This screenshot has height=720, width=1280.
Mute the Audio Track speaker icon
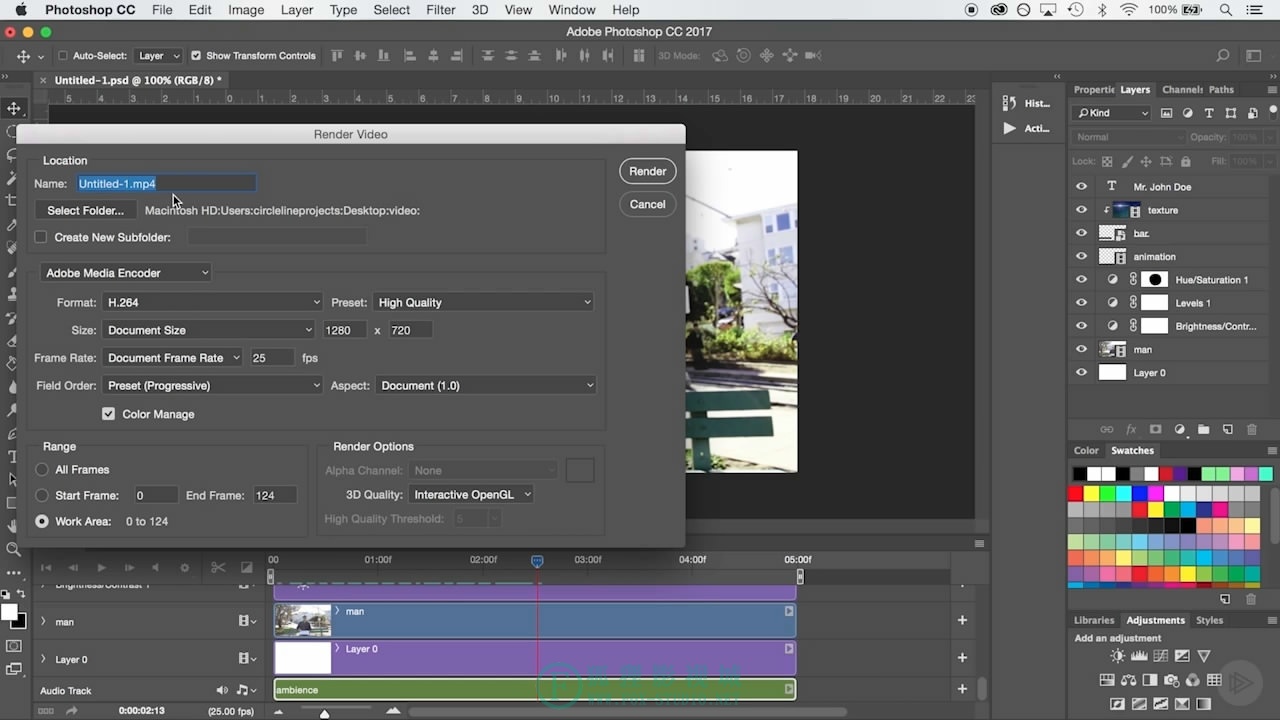(x=222, y=690)
